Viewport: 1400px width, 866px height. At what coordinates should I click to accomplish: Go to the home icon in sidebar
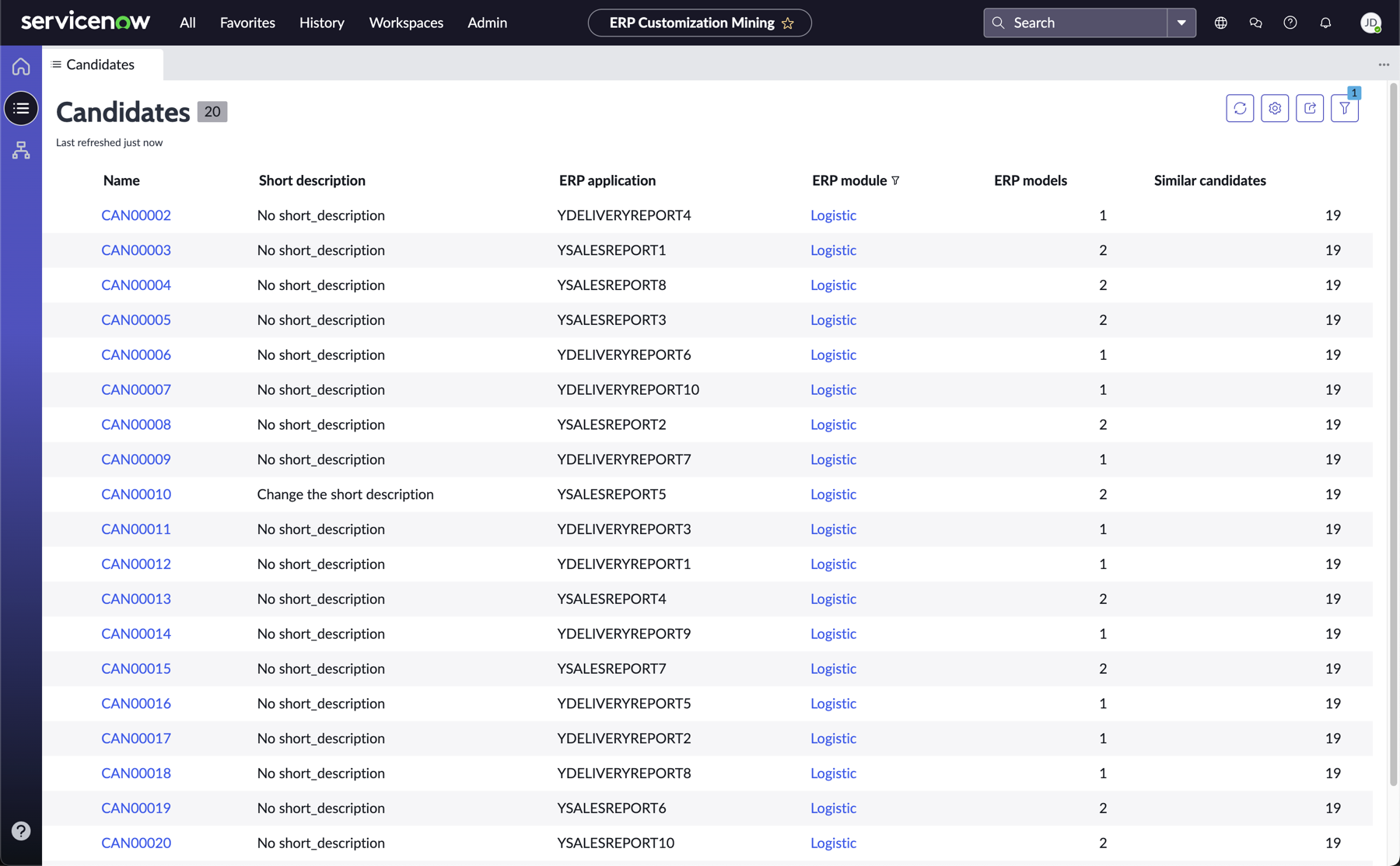click(x=21, y=66)
